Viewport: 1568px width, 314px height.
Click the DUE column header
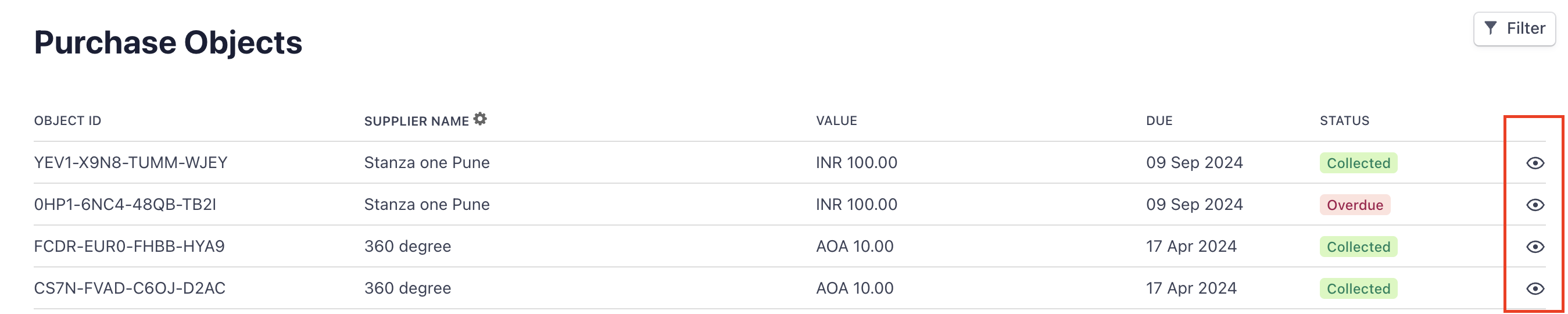tap(1159, 120)
